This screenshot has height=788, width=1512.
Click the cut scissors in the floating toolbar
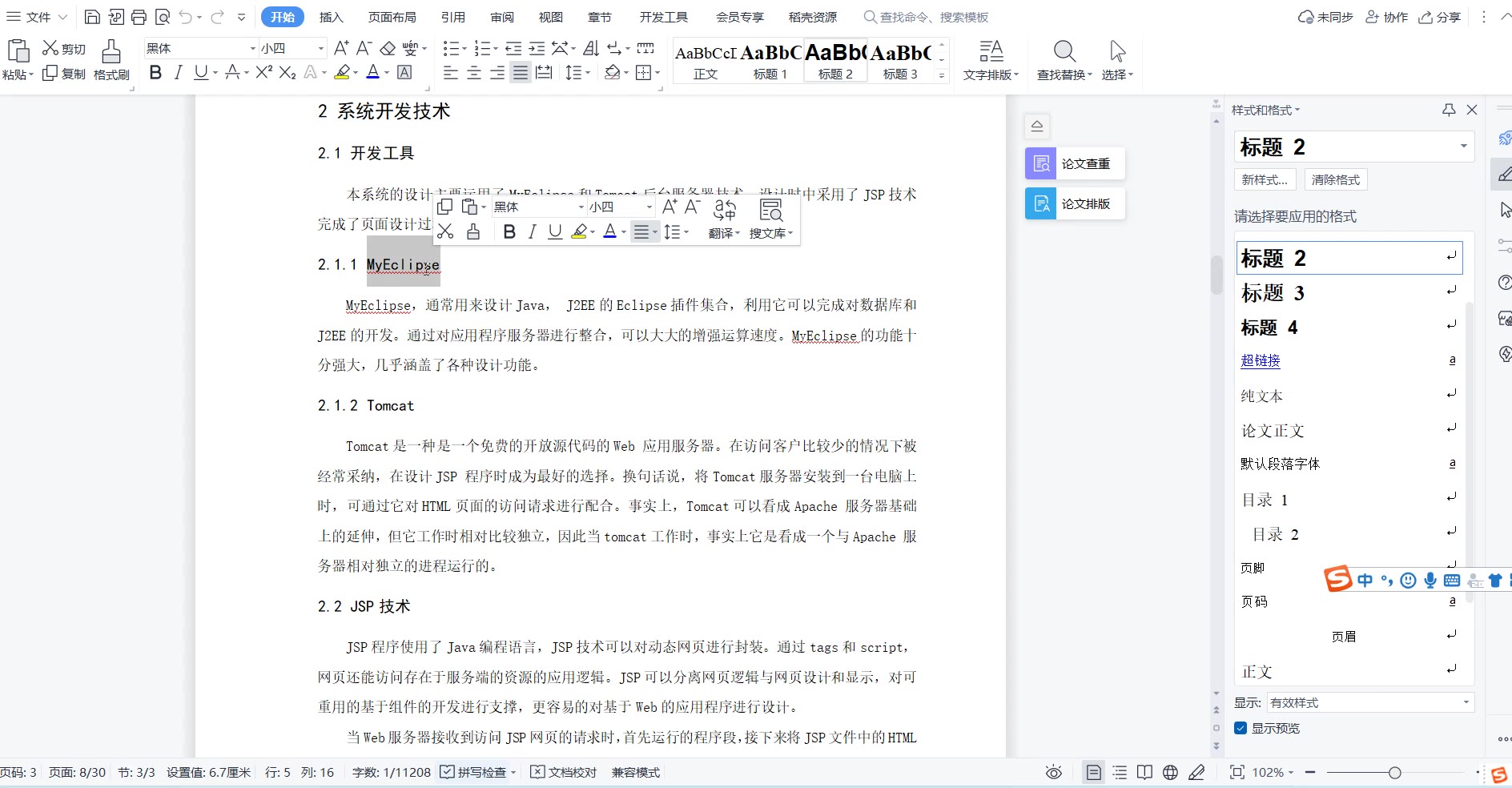446,231
